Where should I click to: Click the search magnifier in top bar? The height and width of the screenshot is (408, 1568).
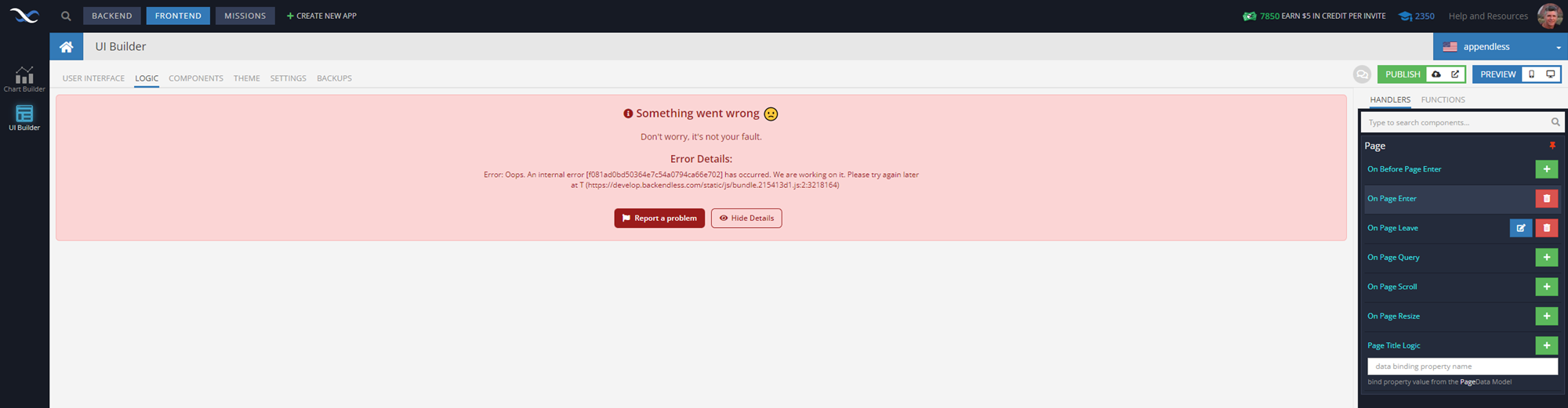[x=66, y=16]
